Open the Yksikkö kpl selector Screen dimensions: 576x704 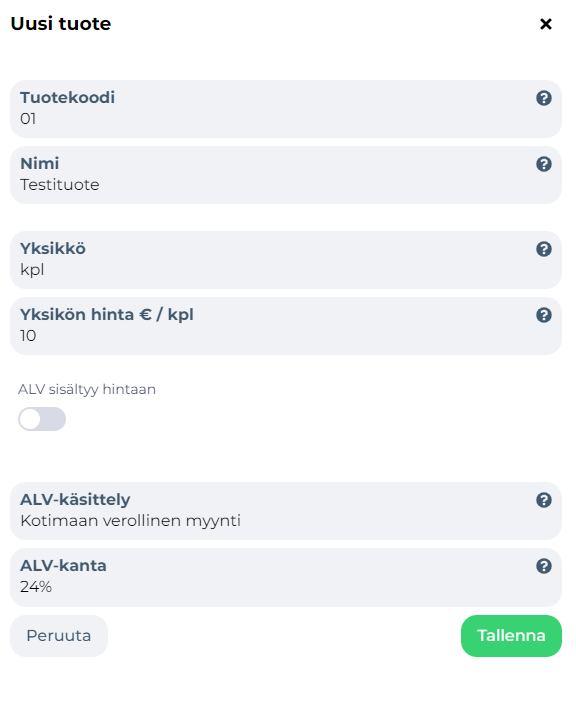pos(286,260)
